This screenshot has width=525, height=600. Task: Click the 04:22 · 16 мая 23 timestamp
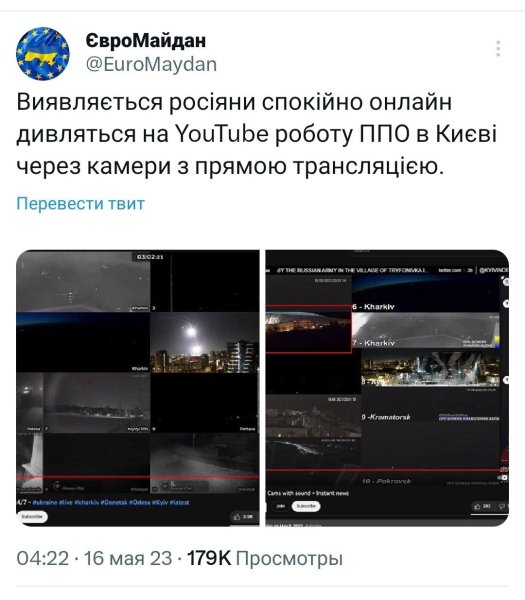tap(94, 558)
